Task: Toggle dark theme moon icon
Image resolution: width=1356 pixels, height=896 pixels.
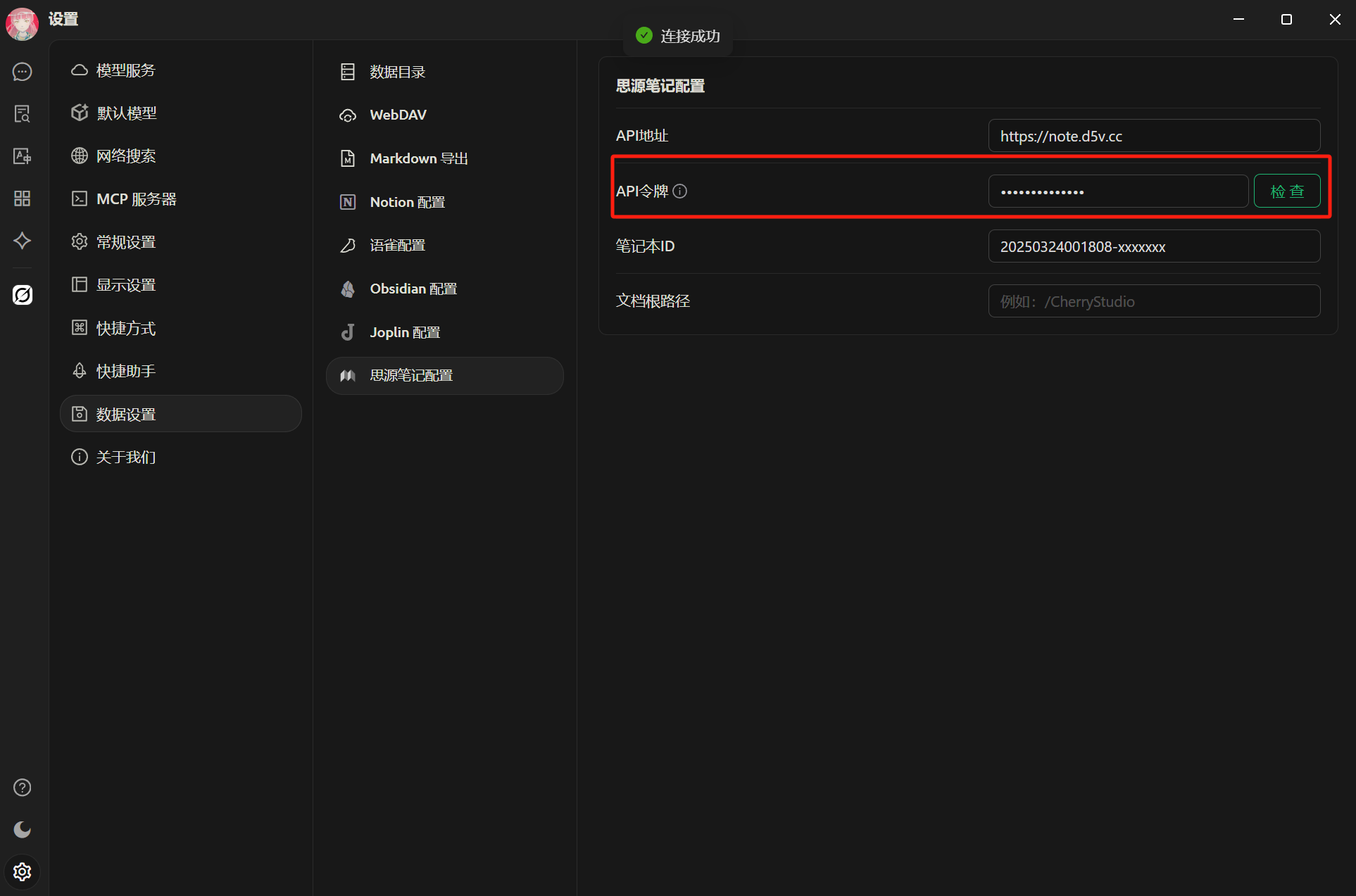Action: [x=23, y=830]
